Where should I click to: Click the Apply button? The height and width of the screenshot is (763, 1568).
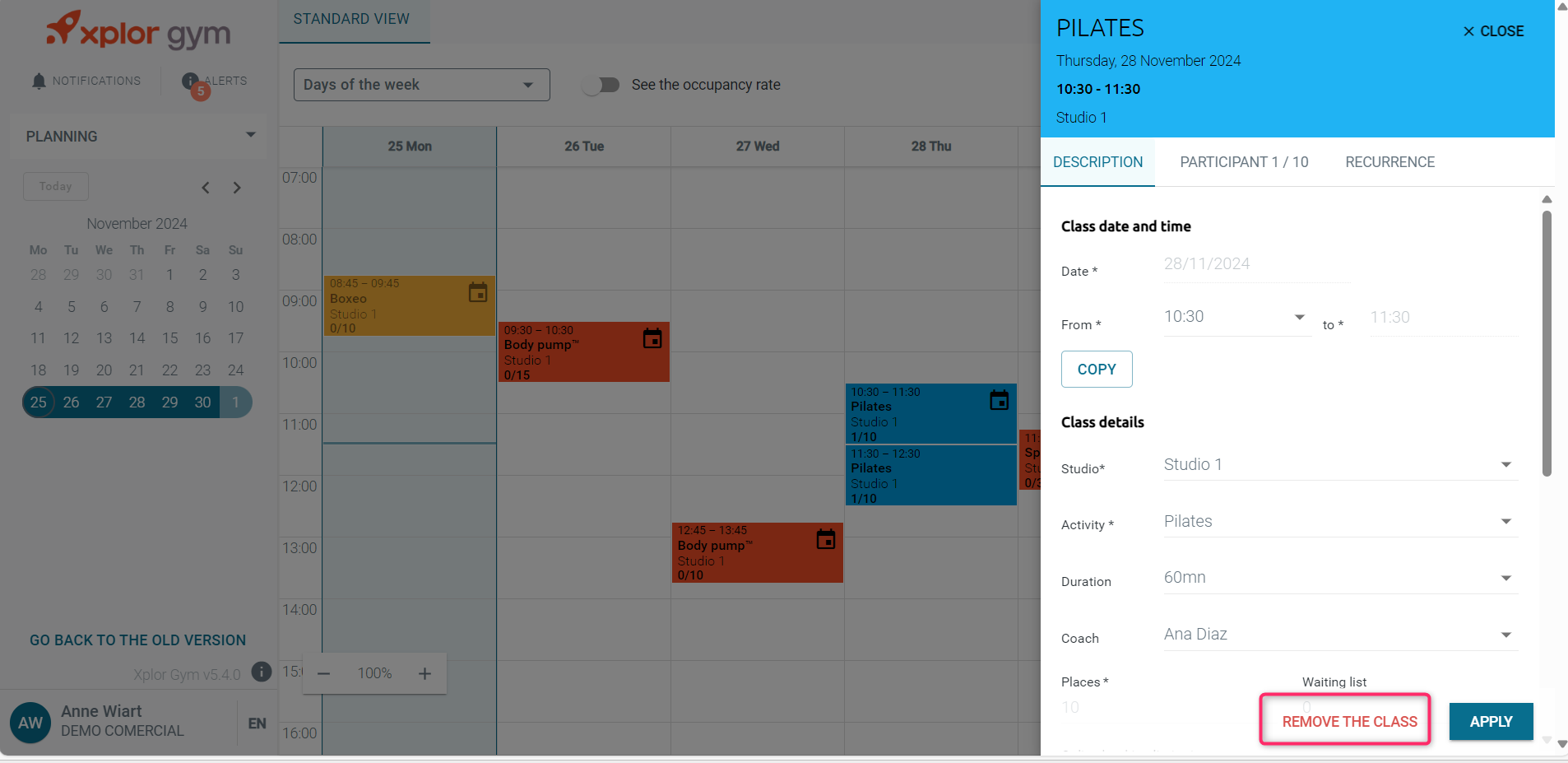pos(1491,721)
